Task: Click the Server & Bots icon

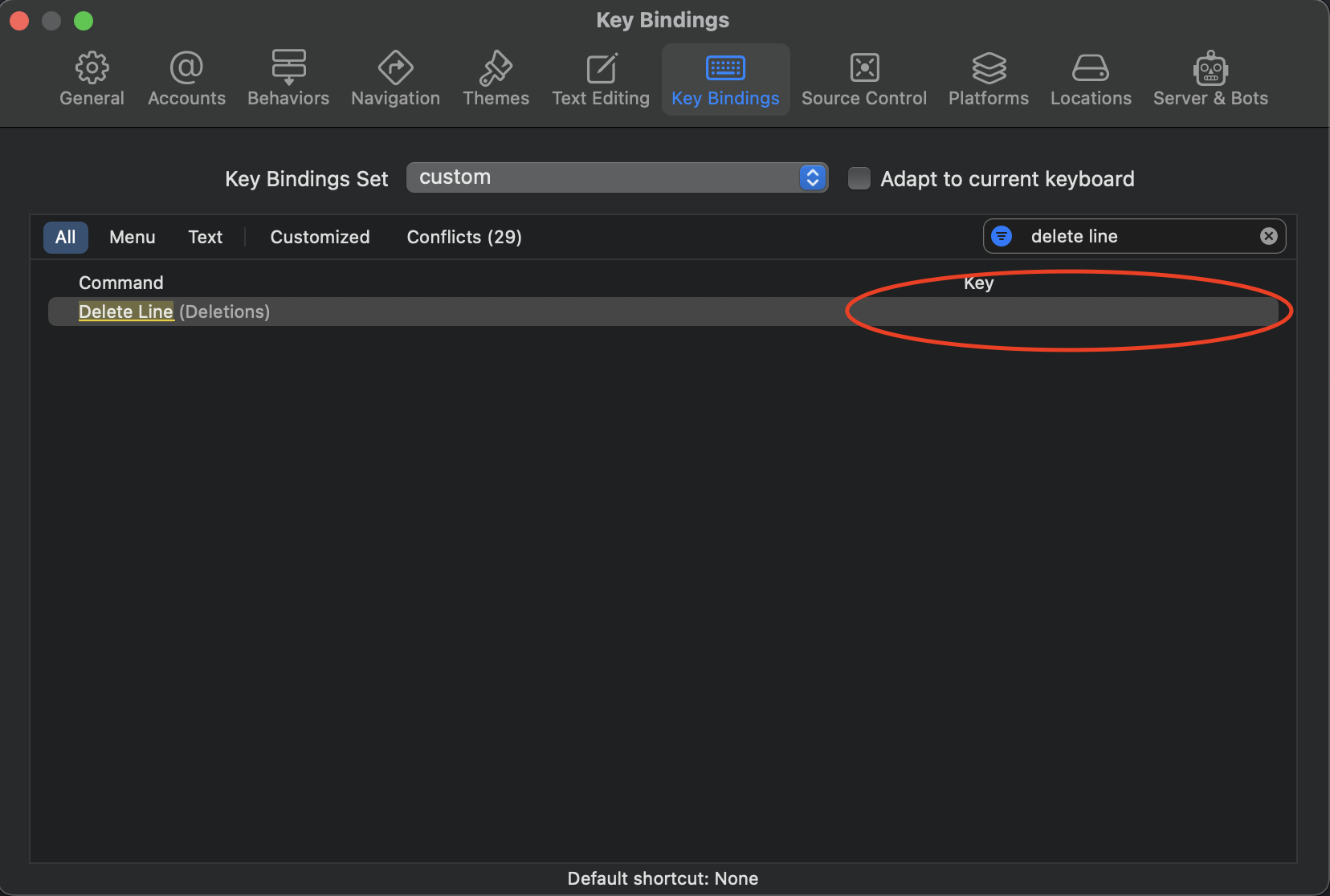Action: pyautogui.click(x=1210, y=78)
